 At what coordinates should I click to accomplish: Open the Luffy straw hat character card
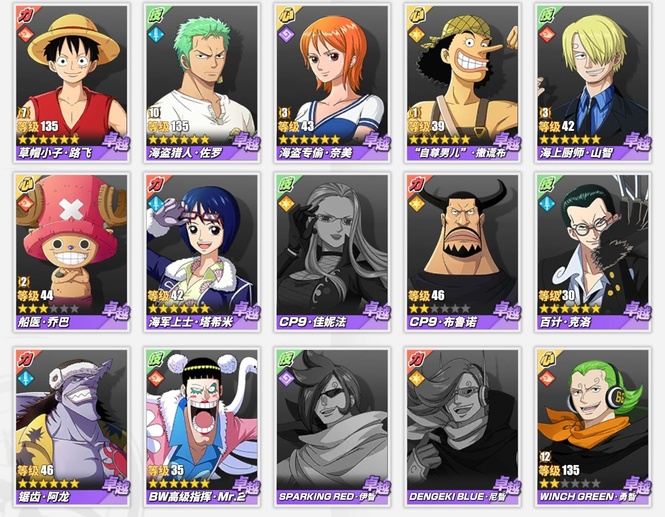point(72,84)
